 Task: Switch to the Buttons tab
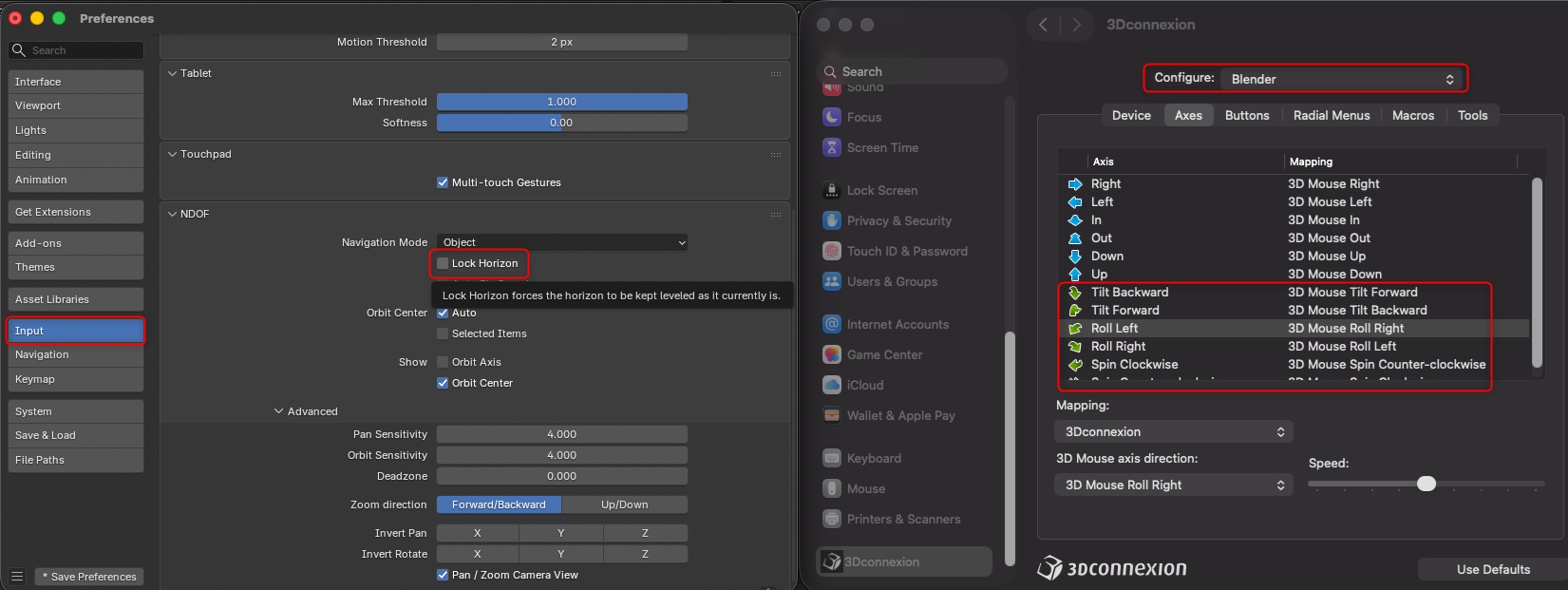(x=1247, y=115)
